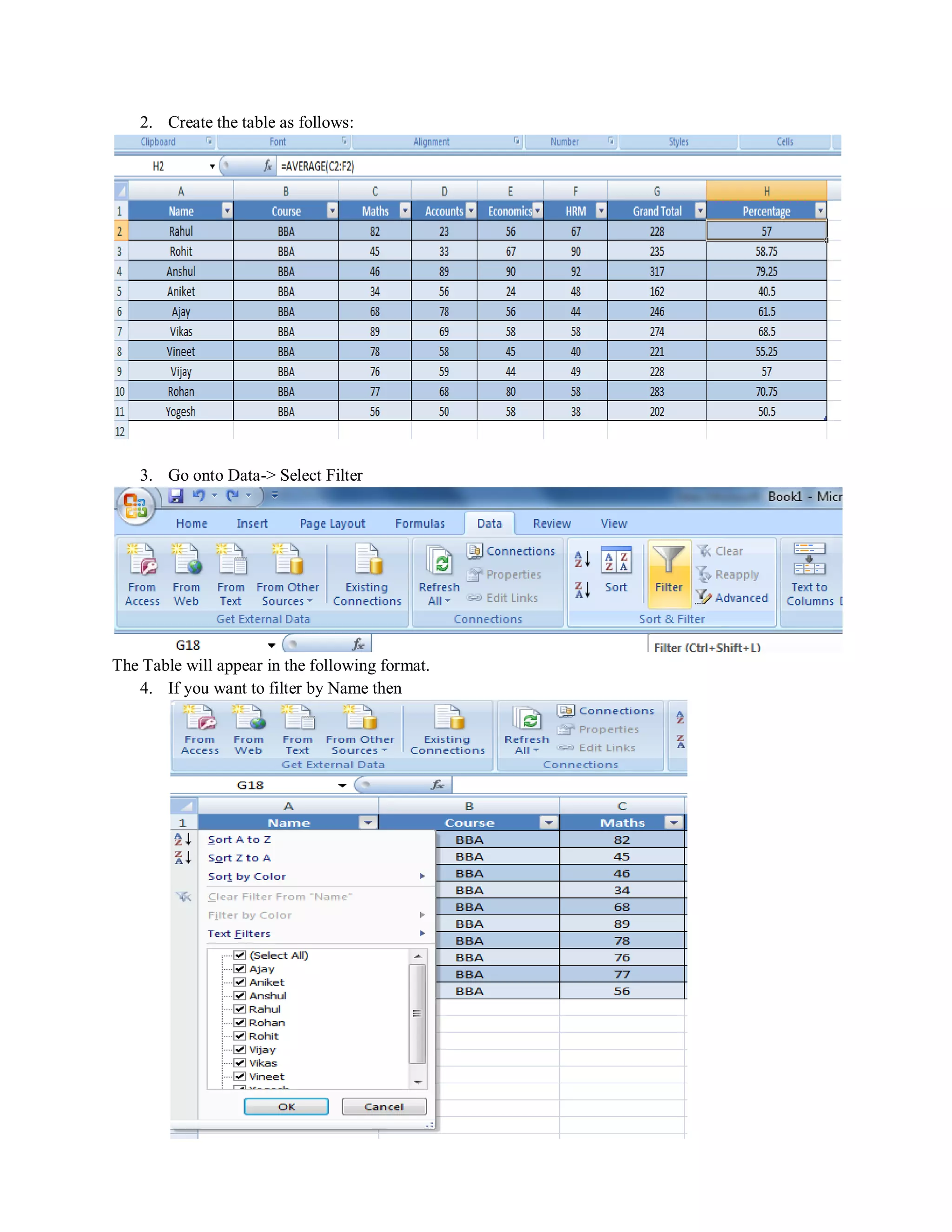Open Maths filter dropdown in top table
This screenshot has width=952, height=1232.
coord(405,211)
